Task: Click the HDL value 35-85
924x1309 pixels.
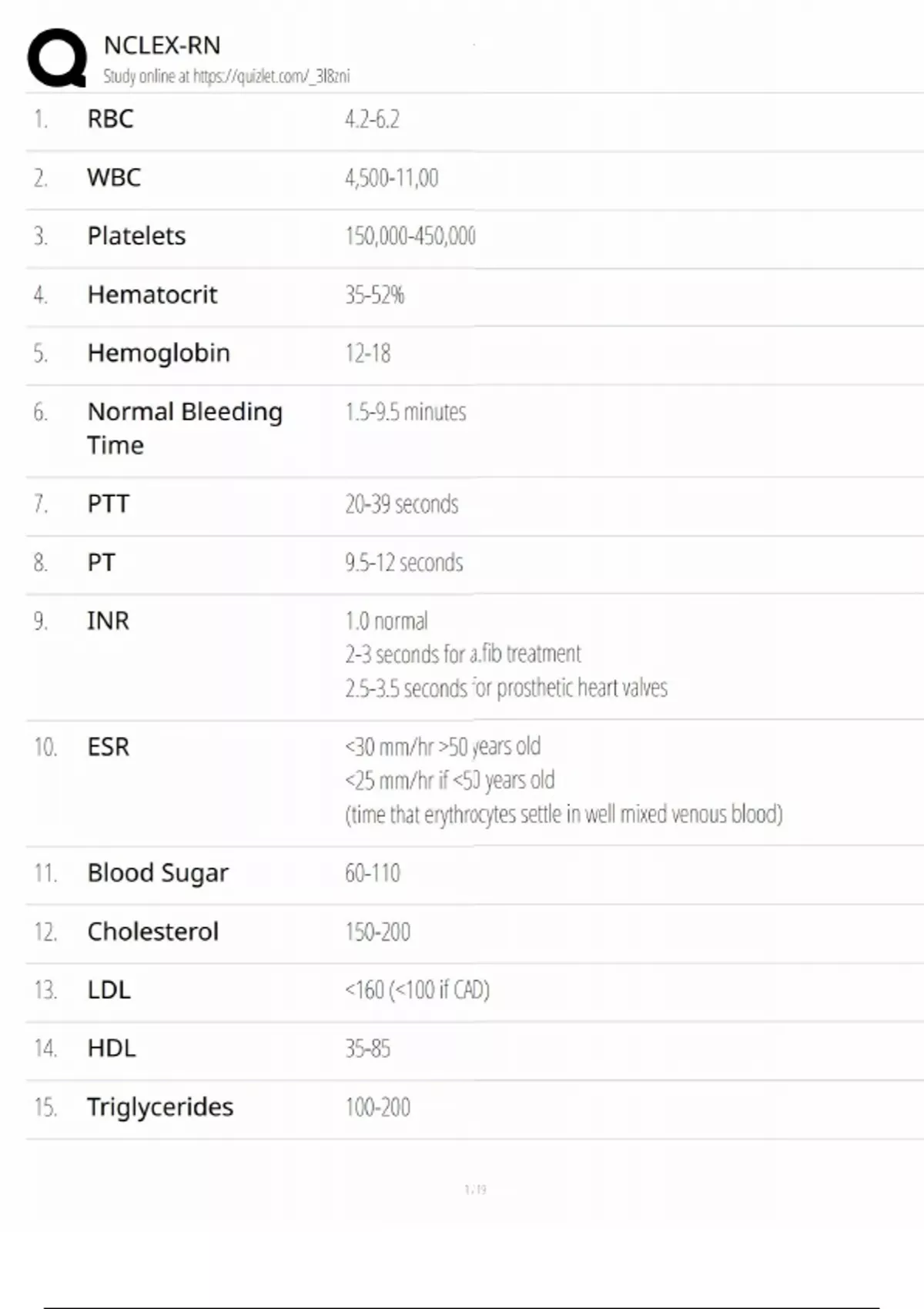Action: click(367, 1049)
